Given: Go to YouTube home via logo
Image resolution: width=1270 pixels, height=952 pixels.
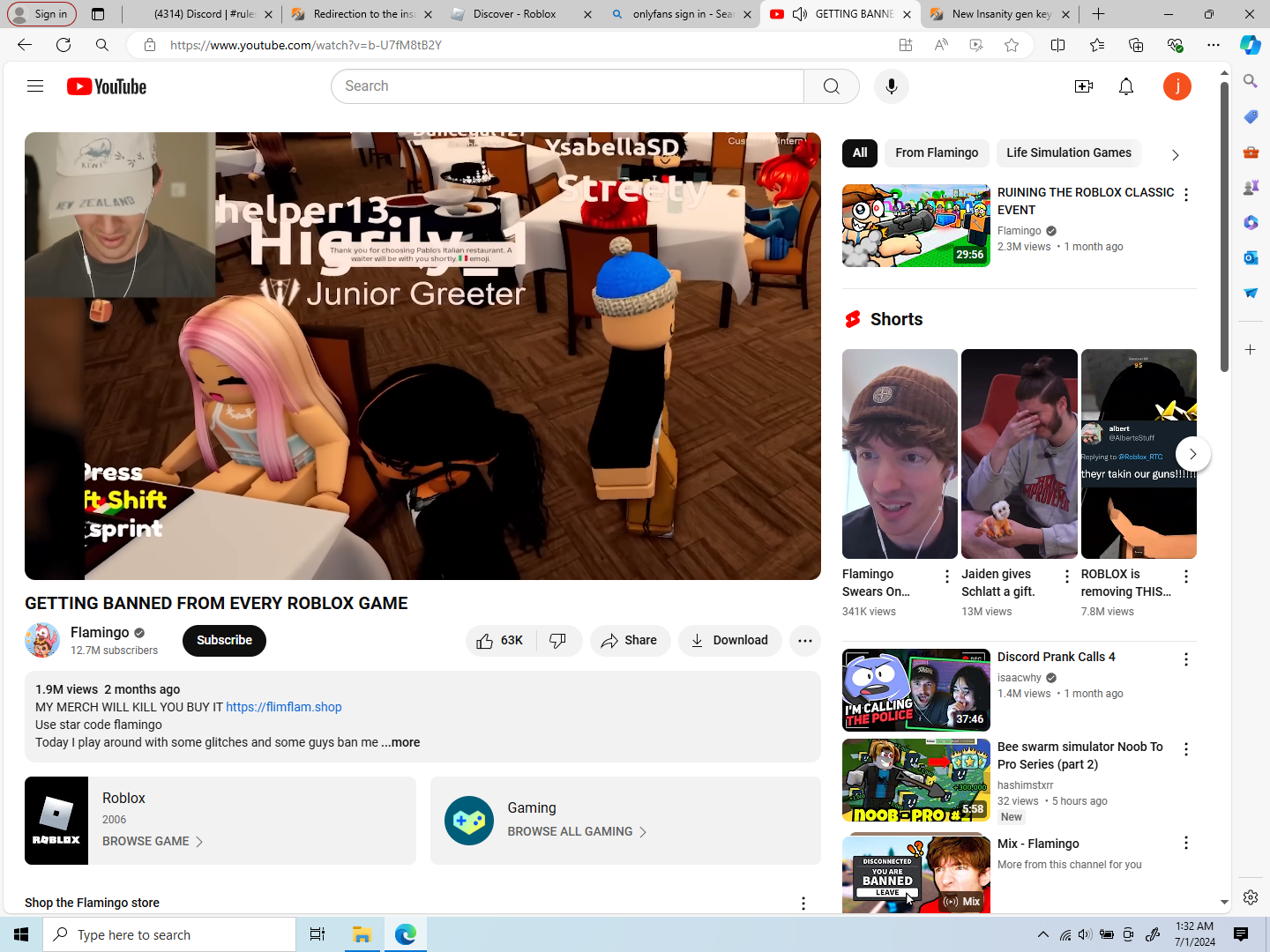Looking at the screenshot, I should pos(107,86).
